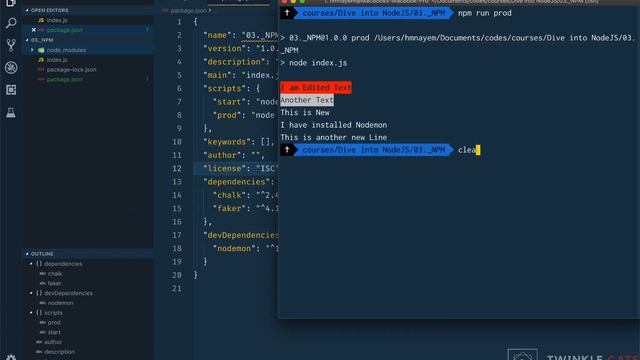Click the "chalk" key on line 14
The height and width of the screenshot is (360, 640).
click(x=229, y=195)
